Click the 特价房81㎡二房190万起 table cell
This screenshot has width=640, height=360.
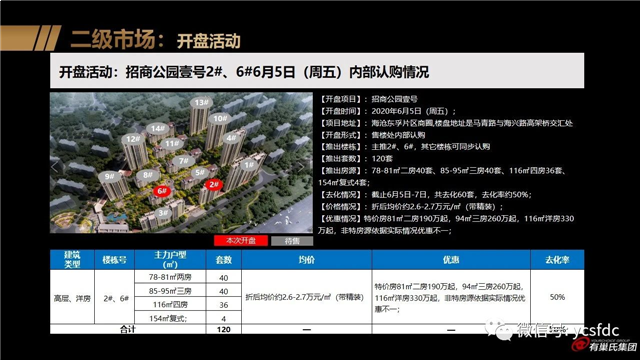451,298
